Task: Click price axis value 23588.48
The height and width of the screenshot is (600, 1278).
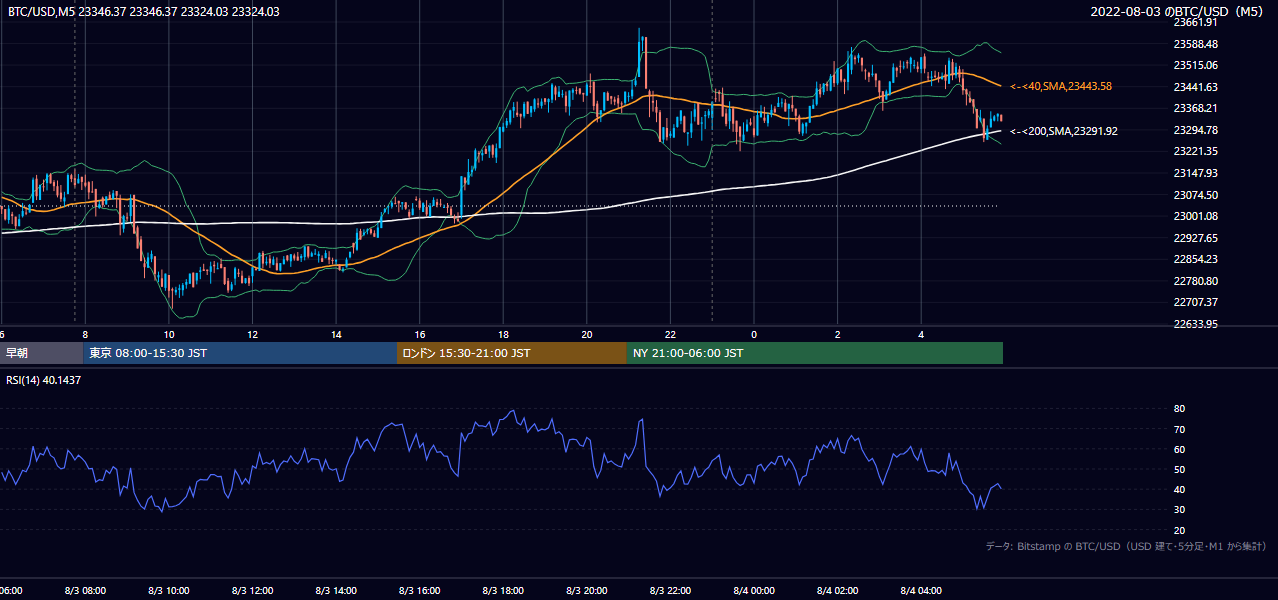Action: coord(1195,44)
